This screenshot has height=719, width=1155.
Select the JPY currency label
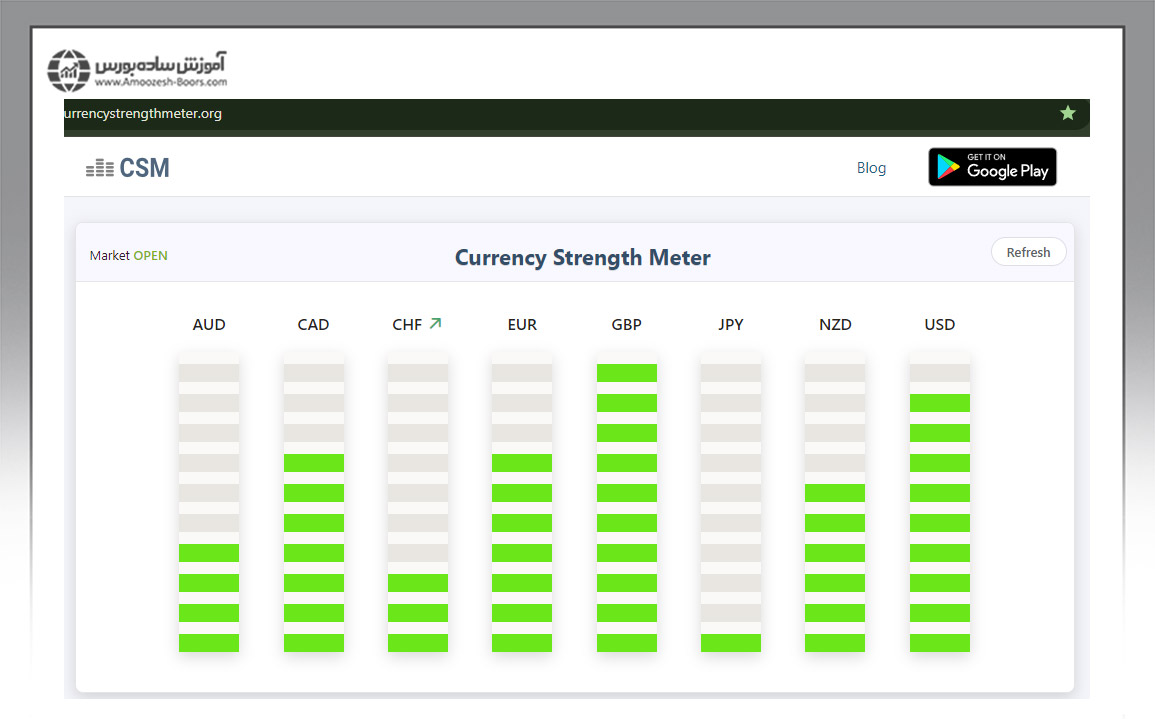(731, 325)
